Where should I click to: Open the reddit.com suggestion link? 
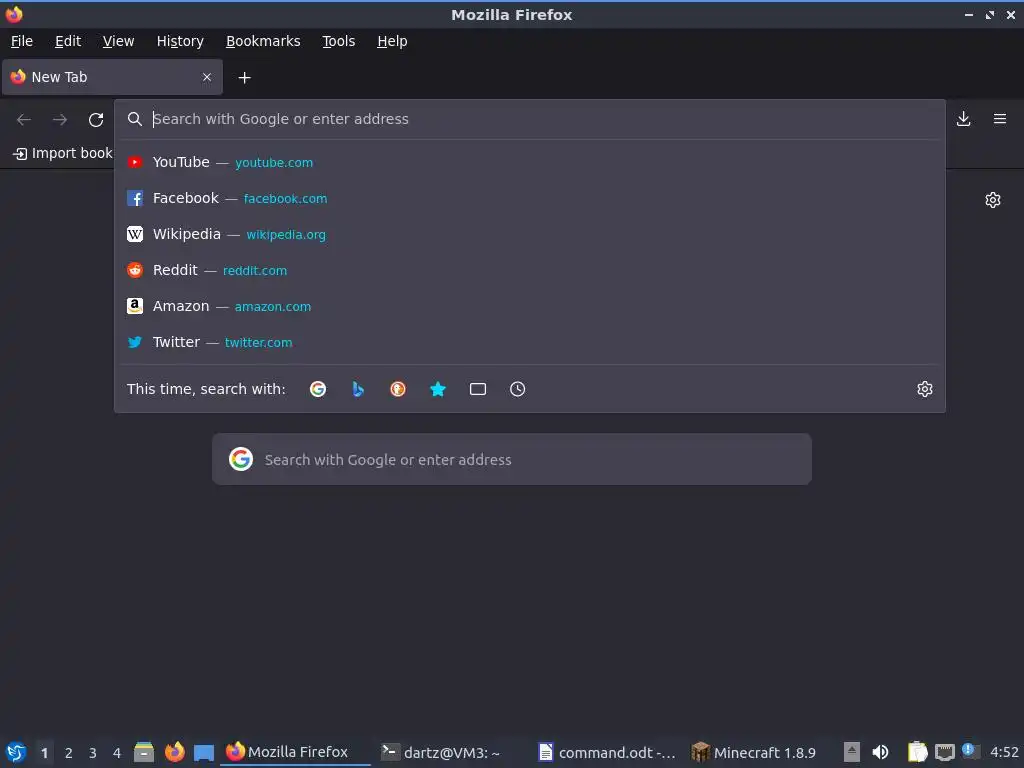tap(255, 270)
